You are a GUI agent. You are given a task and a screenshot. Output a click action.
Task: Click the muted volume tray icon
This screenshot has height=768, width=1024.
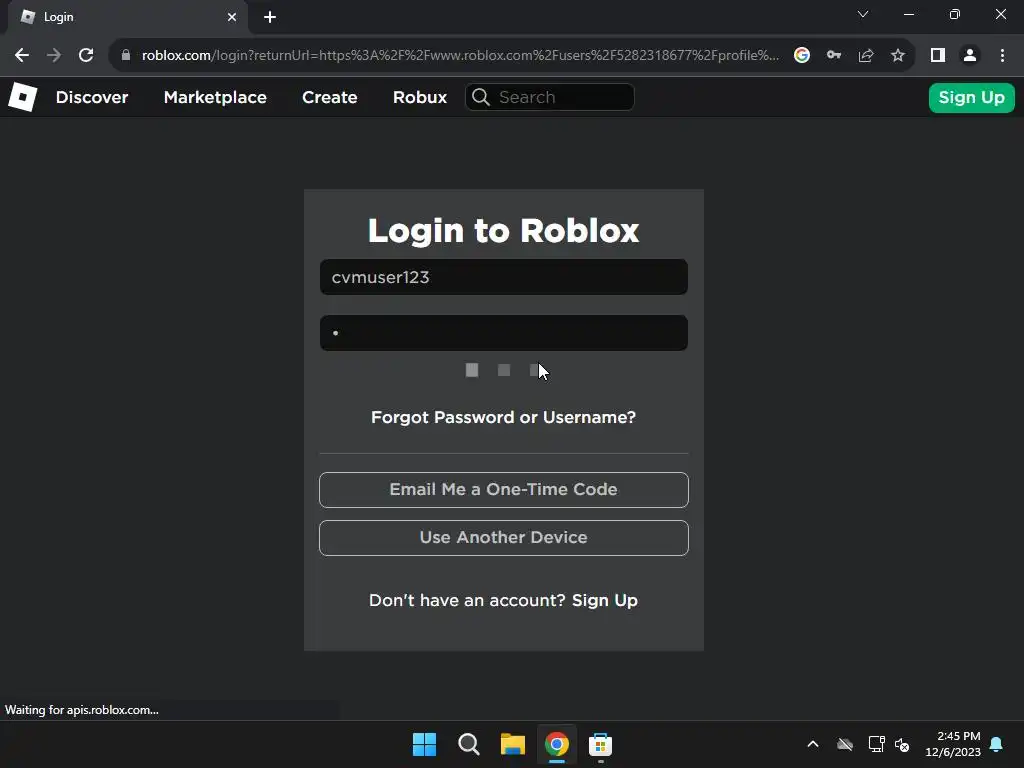tap(903, 744)
